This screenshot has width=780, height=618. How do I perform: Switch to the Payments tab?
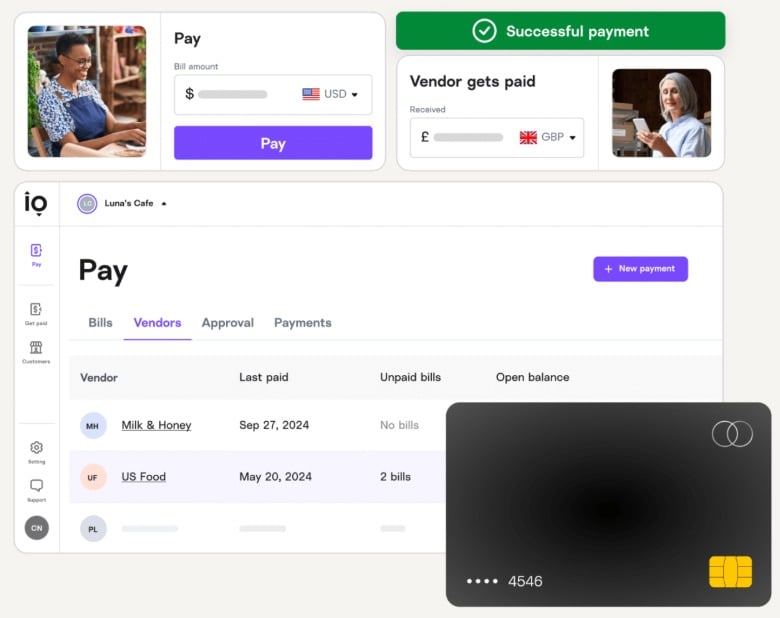(x=303, y=323)
